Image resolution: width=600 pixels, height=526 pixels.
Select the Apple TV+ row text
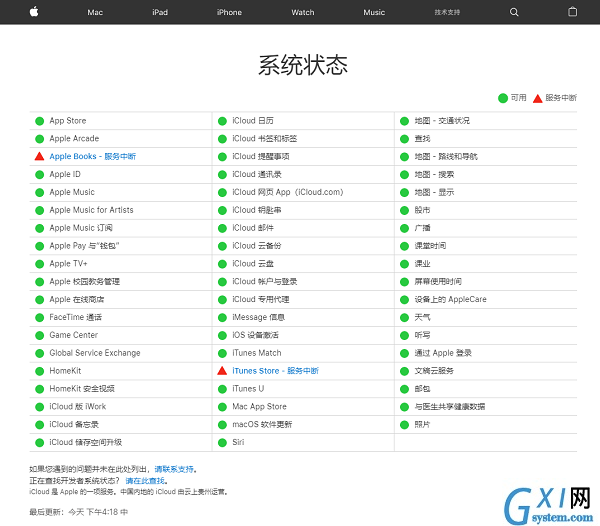coord(68,264)
